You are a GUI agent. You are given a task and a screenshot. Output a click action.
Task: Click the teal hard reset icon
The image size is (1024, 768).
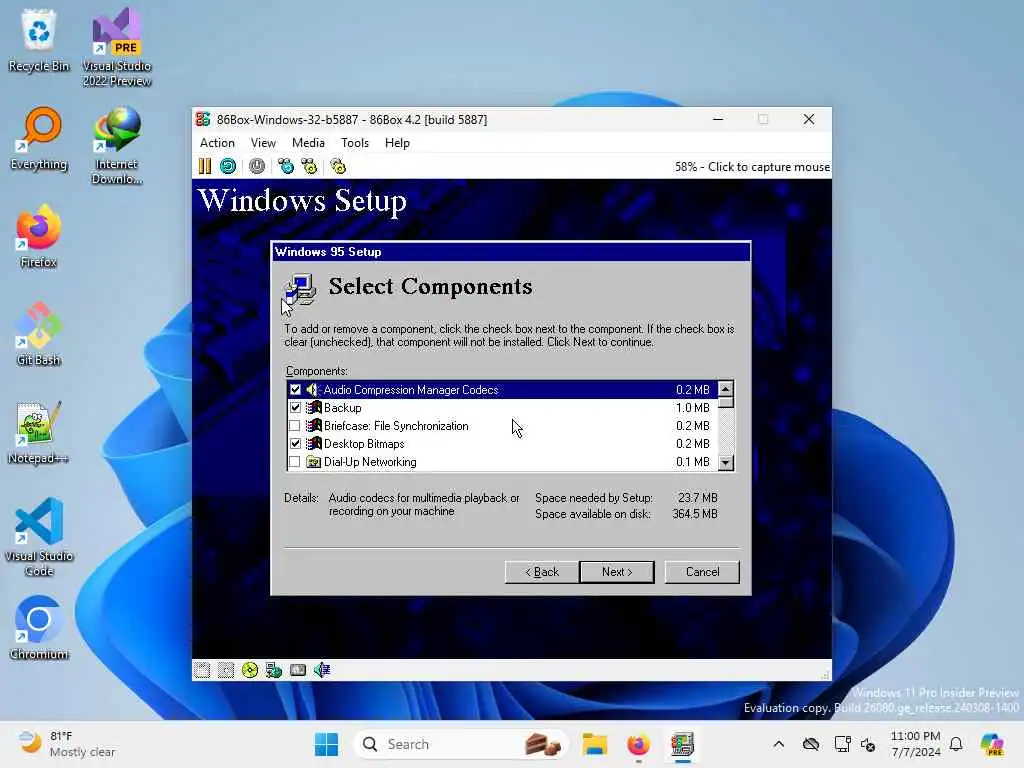coord(228,167)
